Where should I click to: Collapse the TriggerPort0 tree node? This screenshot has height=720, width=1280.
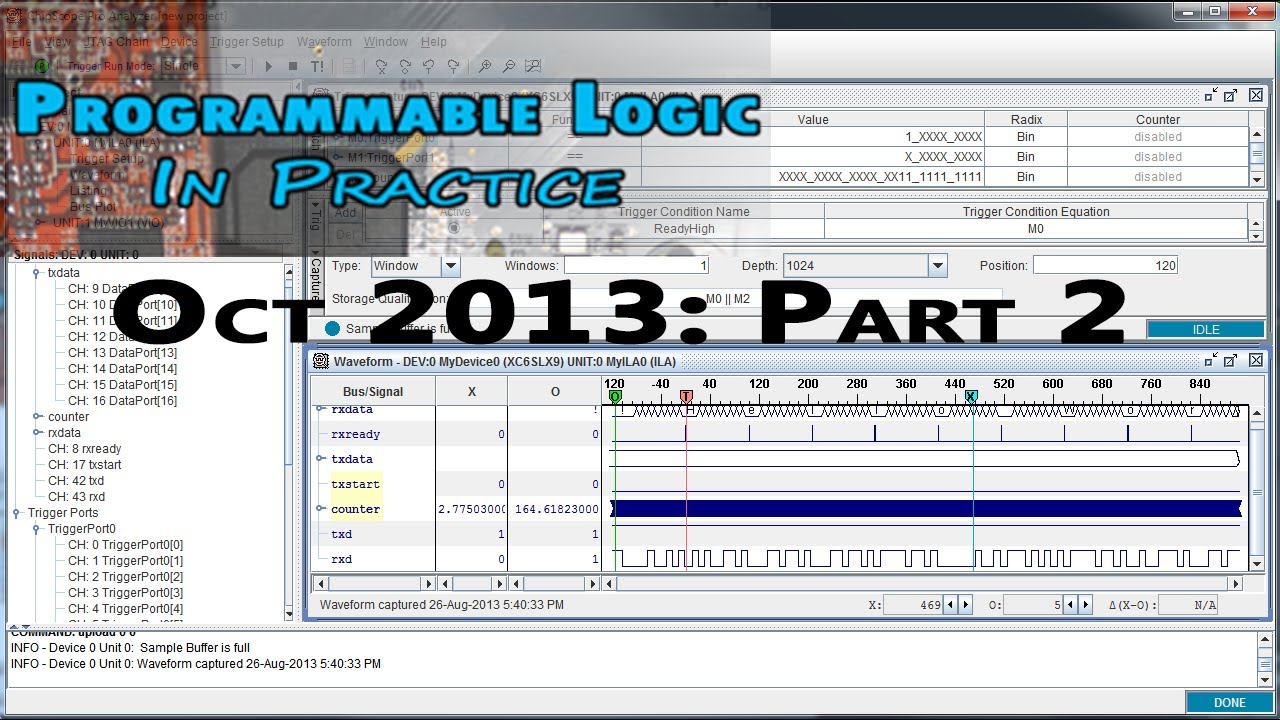click(37, 529)
